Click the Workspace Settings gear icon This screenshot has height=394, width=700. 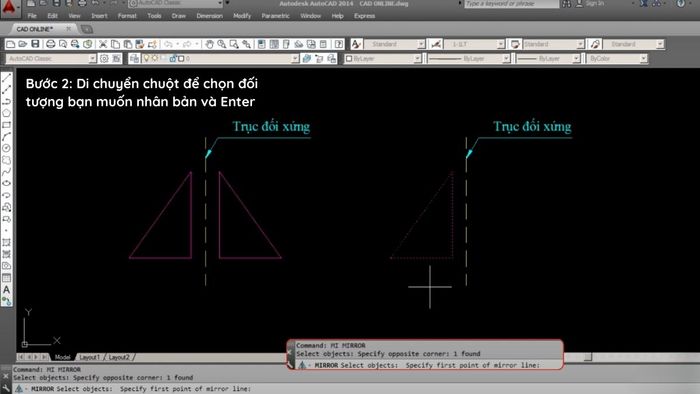[x=104, y=58]
